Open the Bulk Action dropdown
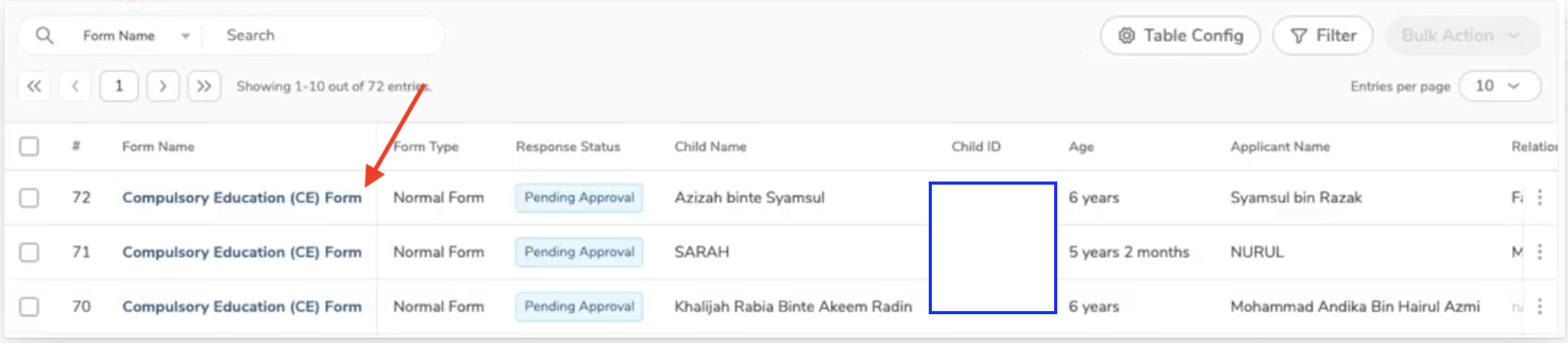Viewport: 1568px width, 343px height. coord(1461,36)
